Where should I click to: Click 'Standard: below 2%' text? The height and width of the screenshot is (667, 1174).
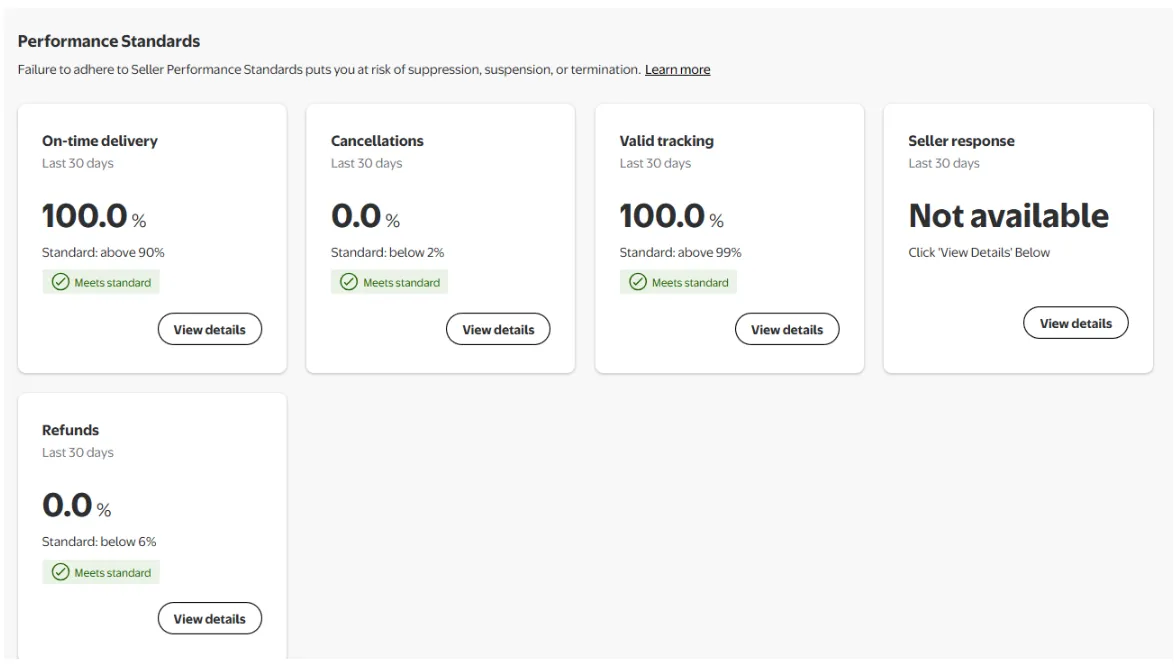pyautogui.click(x=387, y=252)
